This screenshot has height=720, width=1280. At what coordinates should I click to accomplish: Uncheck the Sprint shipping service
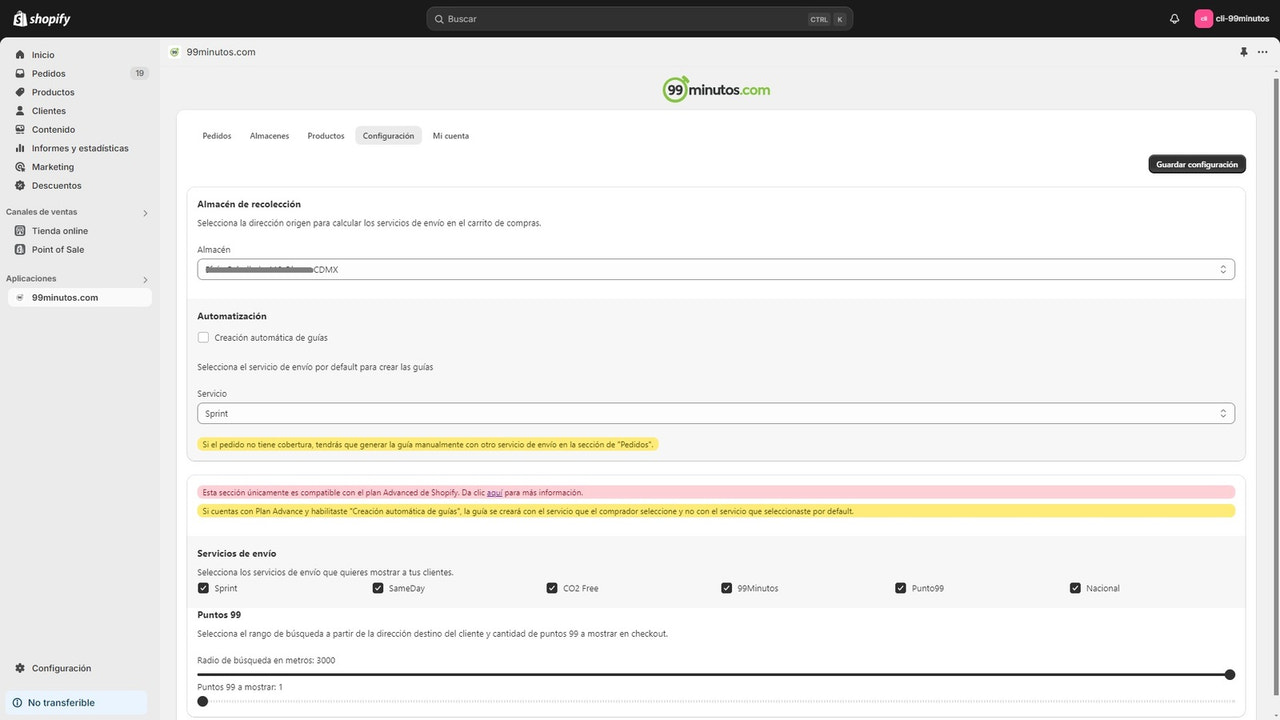click(203, 588)
